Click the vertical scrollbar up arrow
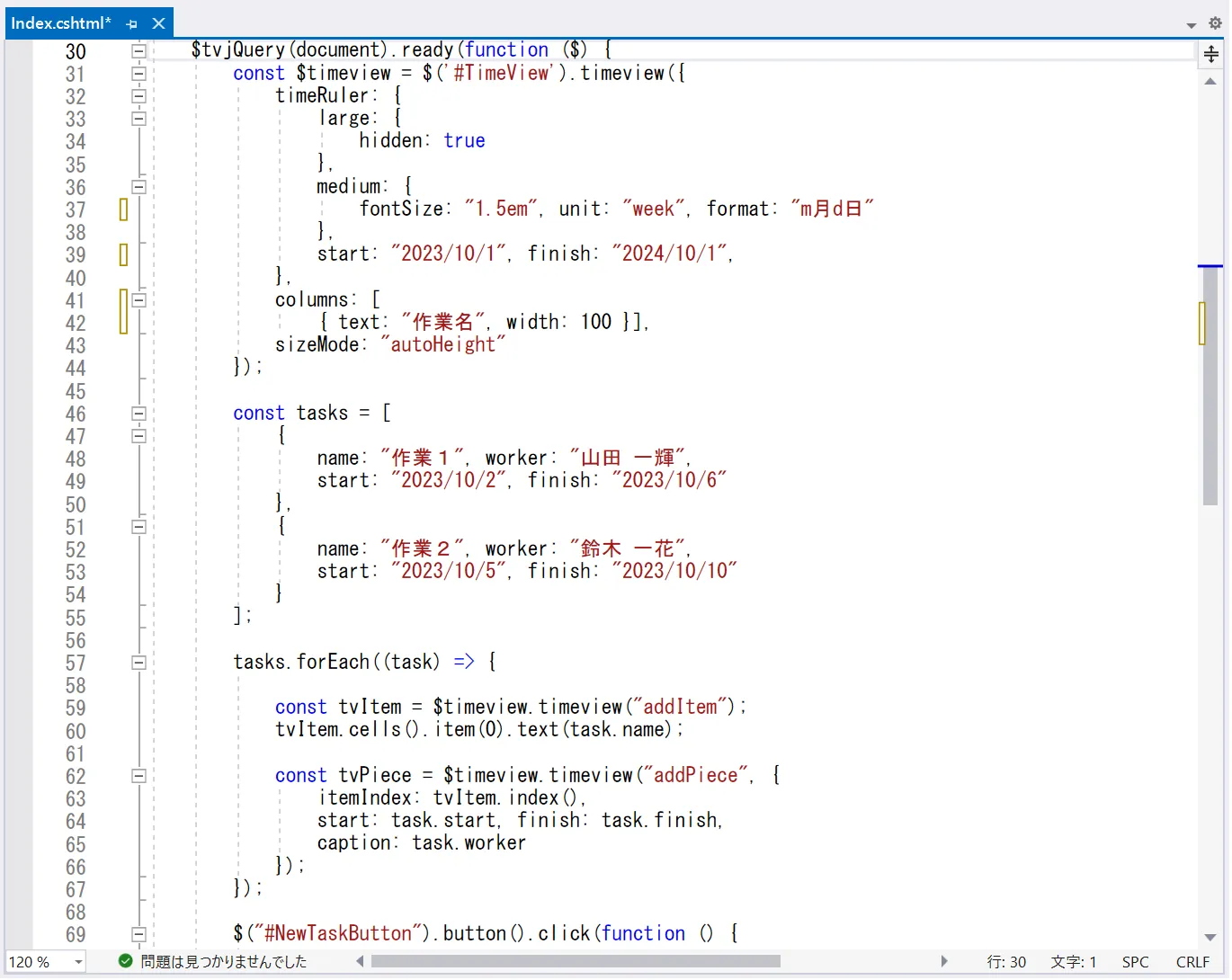1232x980 pixels. 1210,82
